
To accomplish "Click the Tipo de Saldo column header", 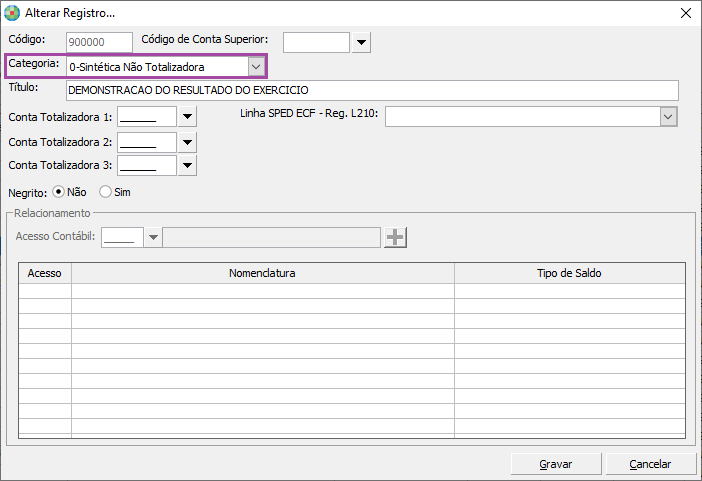I will coord(569,273).
